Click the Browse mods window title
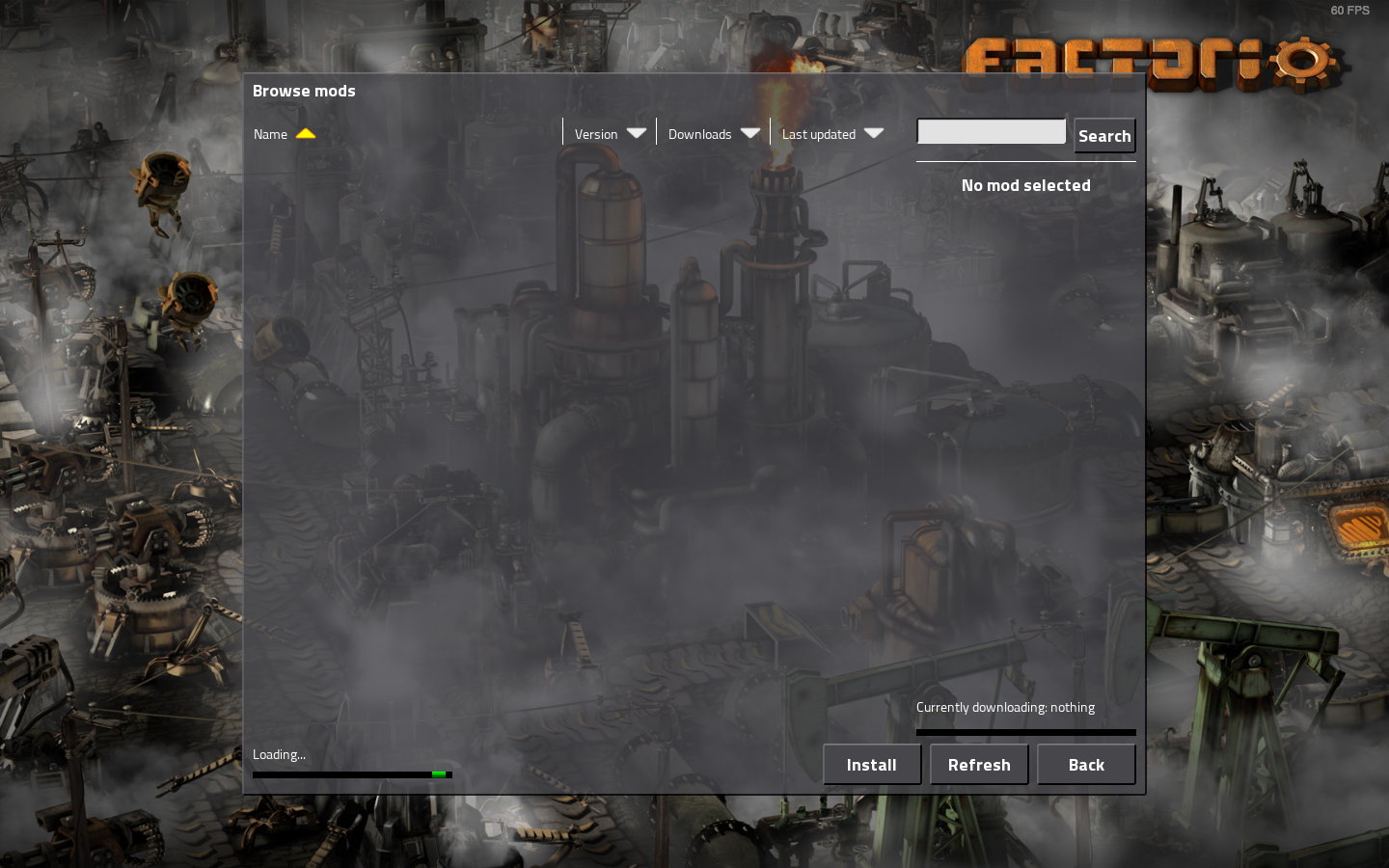The width and height of the screenshot is (1389, 868). (x=304, y=91)
